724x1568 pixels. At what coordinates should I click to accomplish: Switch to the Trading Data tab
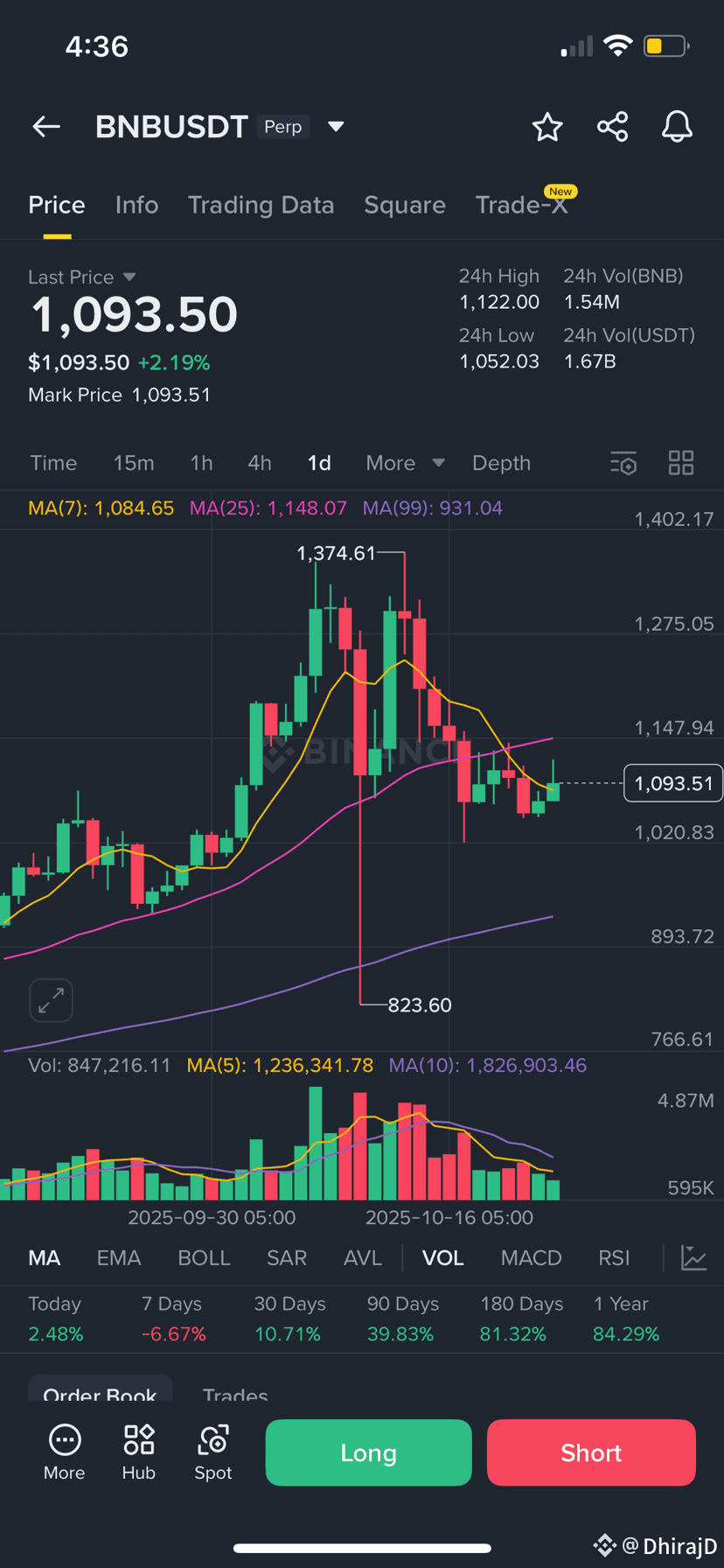[x=261, y=205]
